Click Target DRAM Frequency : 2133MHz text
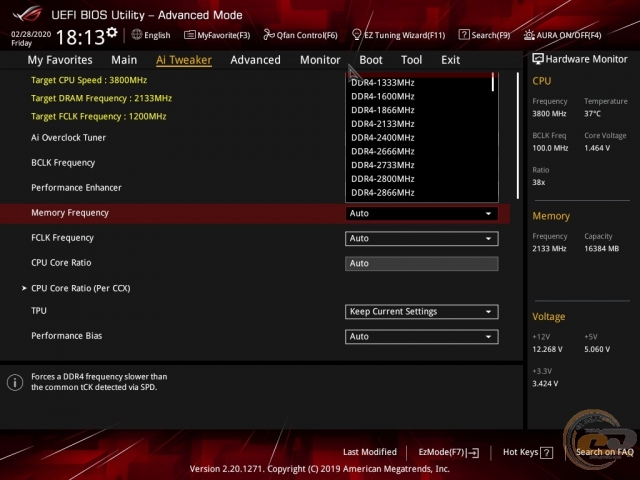 [101, 98]
